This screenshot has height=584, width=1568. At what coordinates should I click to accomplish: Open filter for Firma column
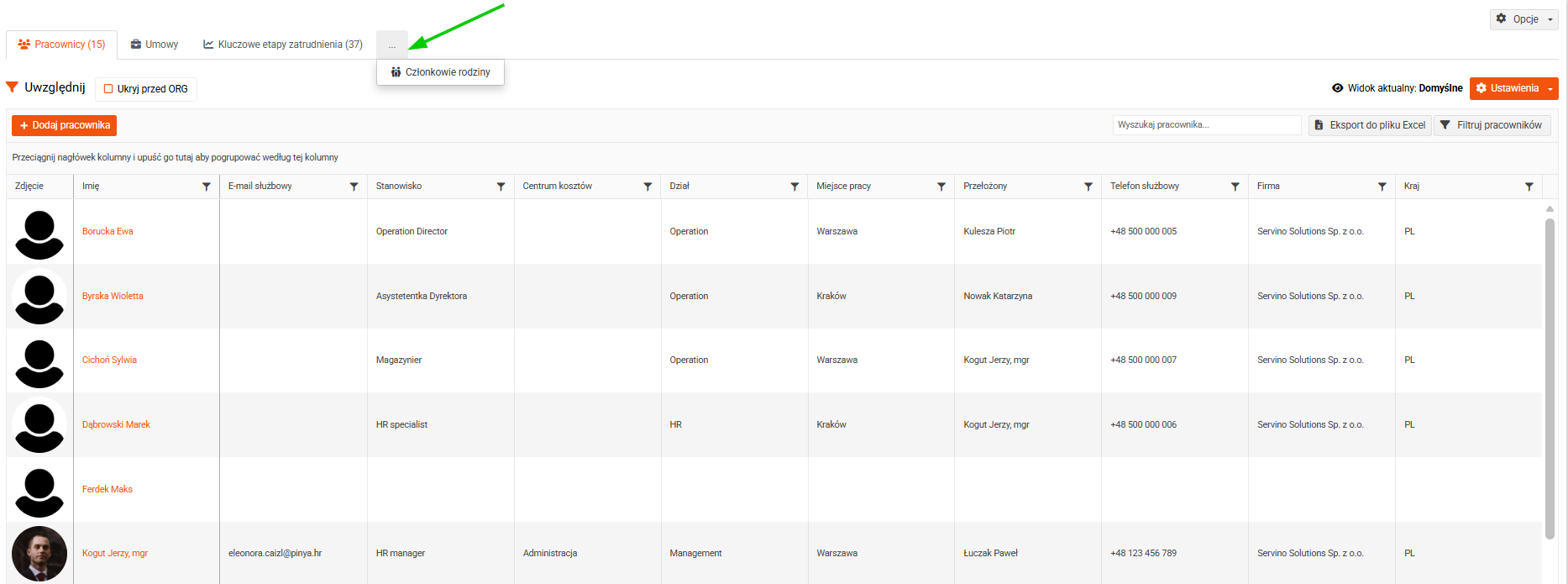[1382, 187]
